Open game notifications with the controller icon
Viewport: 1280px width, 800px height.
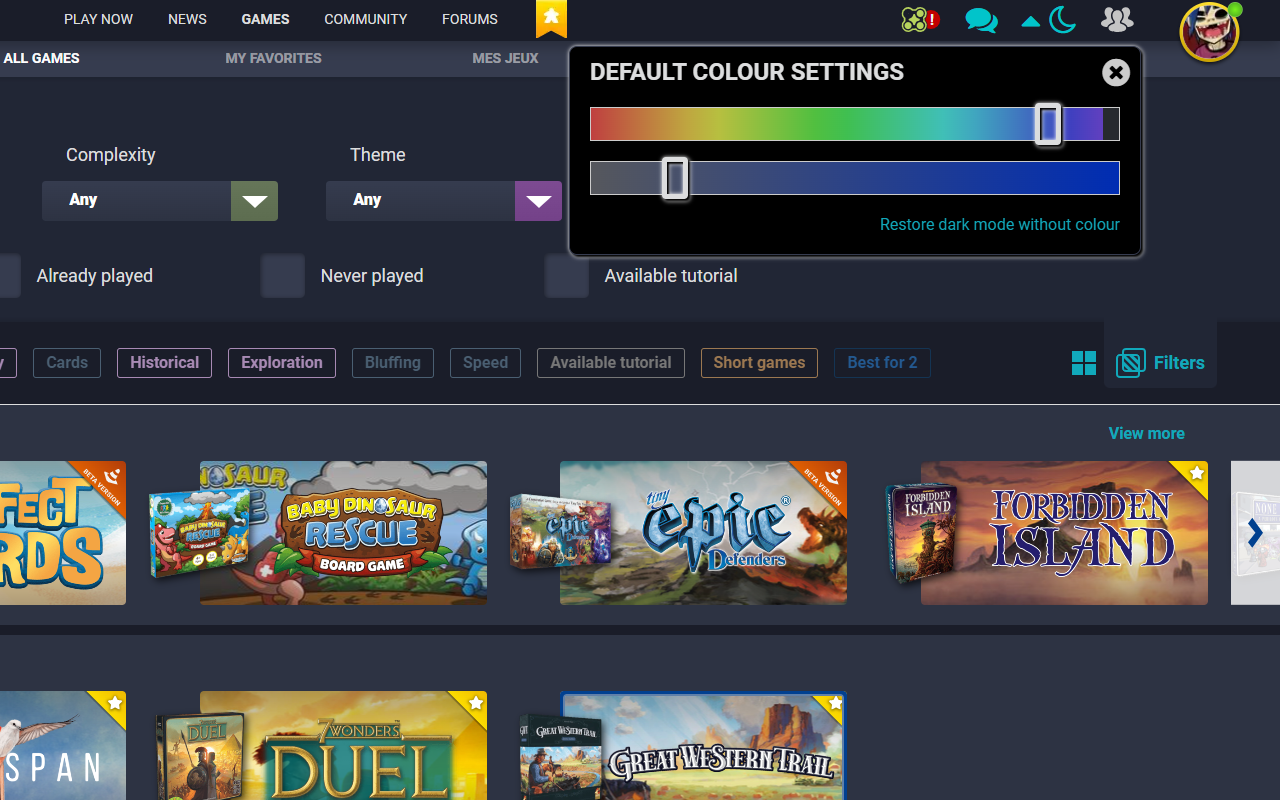pyautogui.click(x=916, y=18)
